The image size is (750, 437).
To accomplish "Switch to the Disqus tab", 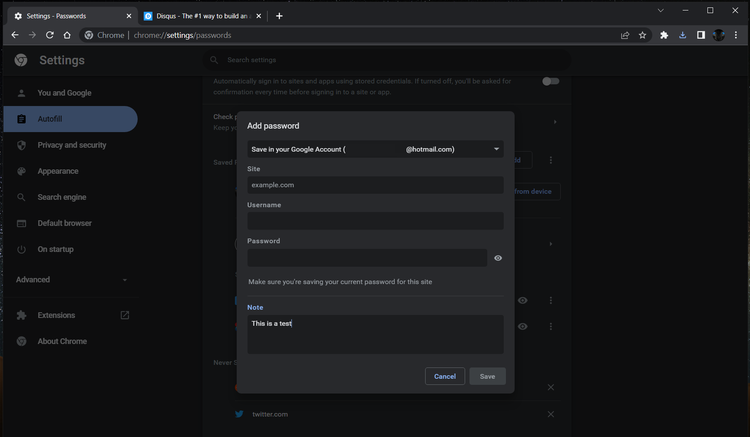I will [200, 16].
